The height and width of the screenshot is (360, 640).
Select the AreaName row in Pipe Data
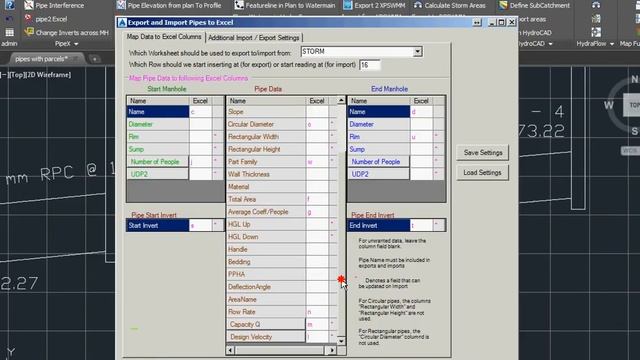tap(266, 300)
